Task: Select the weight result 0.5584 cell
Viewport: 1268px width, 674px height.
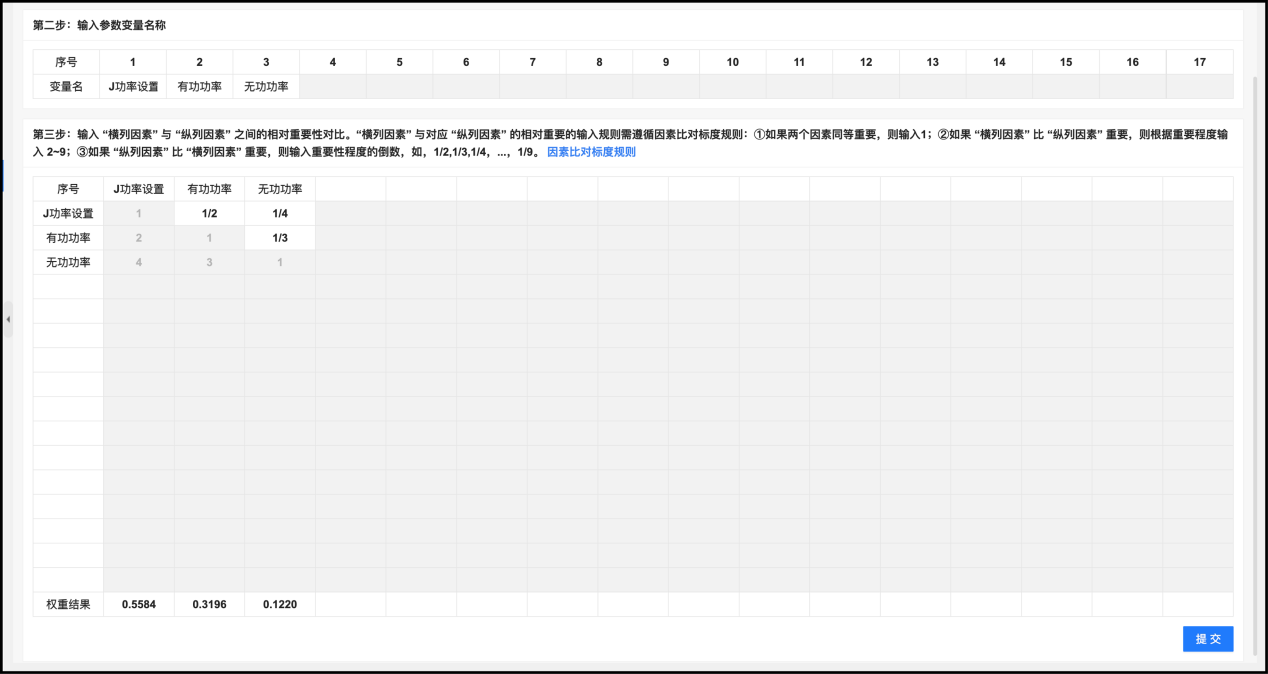Action: point(139,605)
